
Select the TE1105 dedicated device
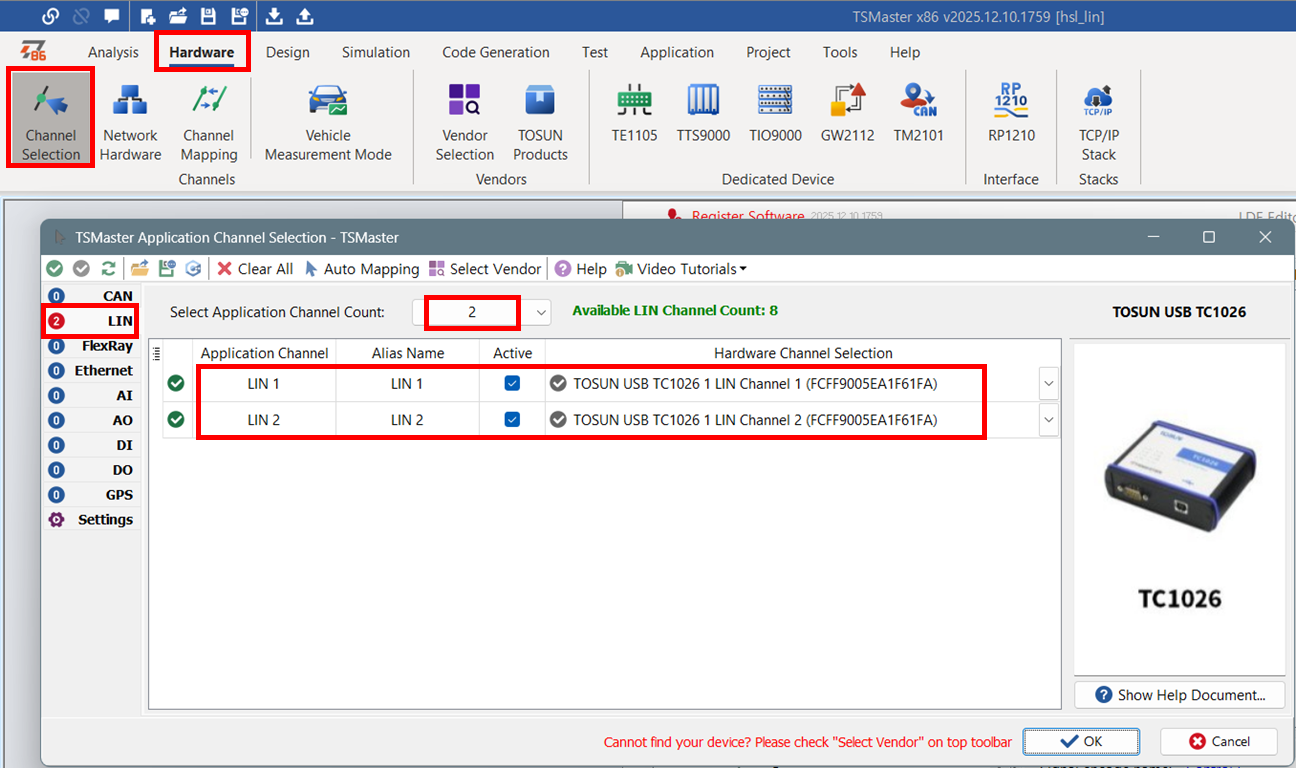[634, 112]
